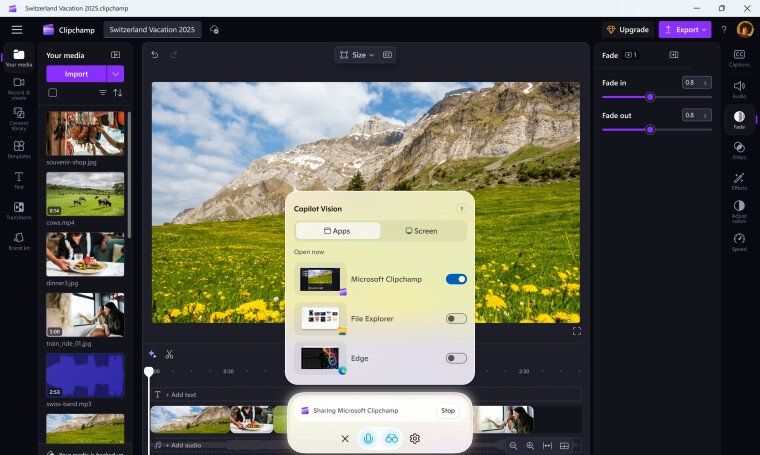Click the Copilot Vision glasses icon
The height and width of the screenshot is (455, 760).
(392, 439)
